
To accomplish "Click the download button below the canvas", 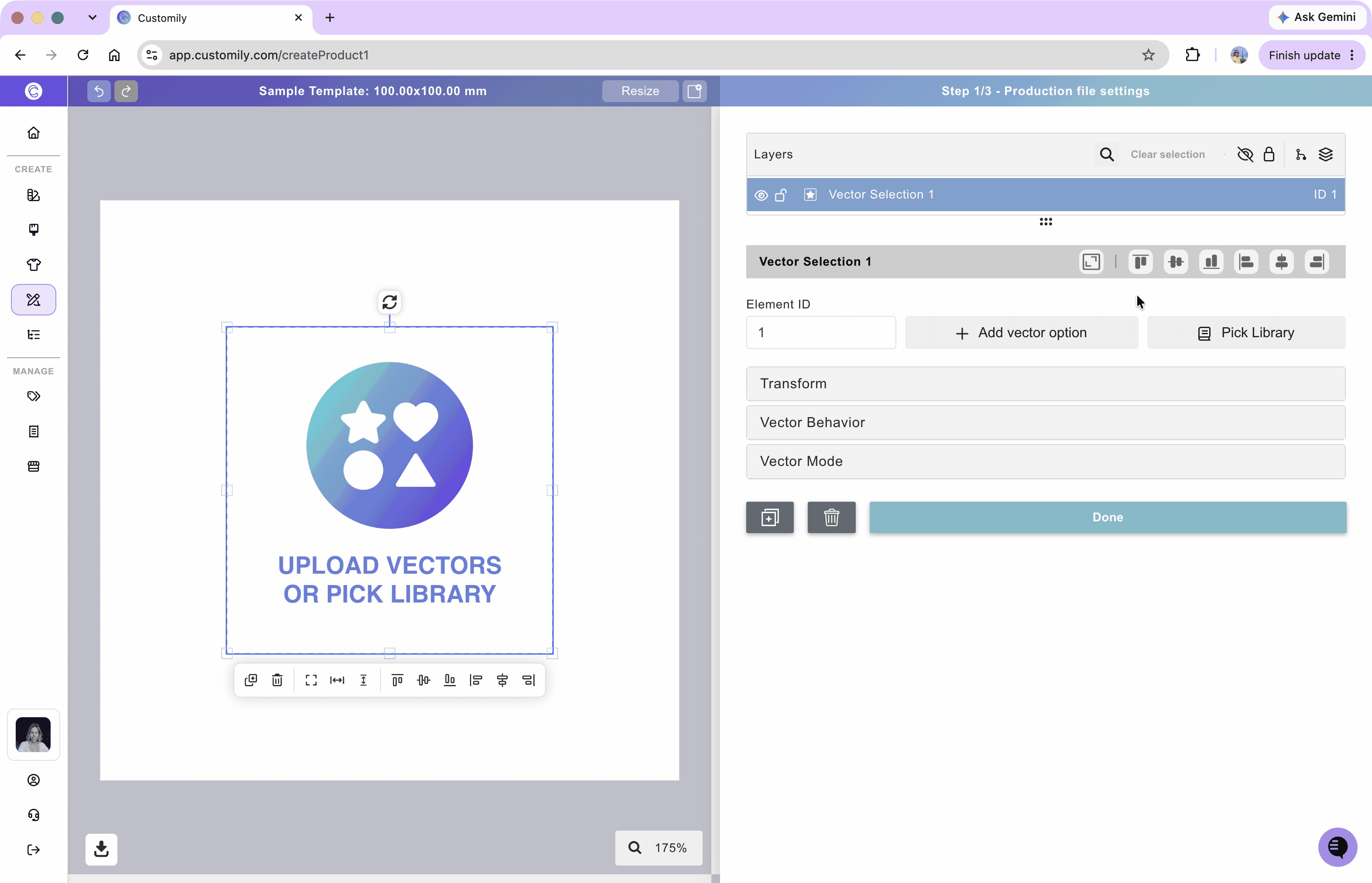I will pyautogui.click(x=102, y=849).
